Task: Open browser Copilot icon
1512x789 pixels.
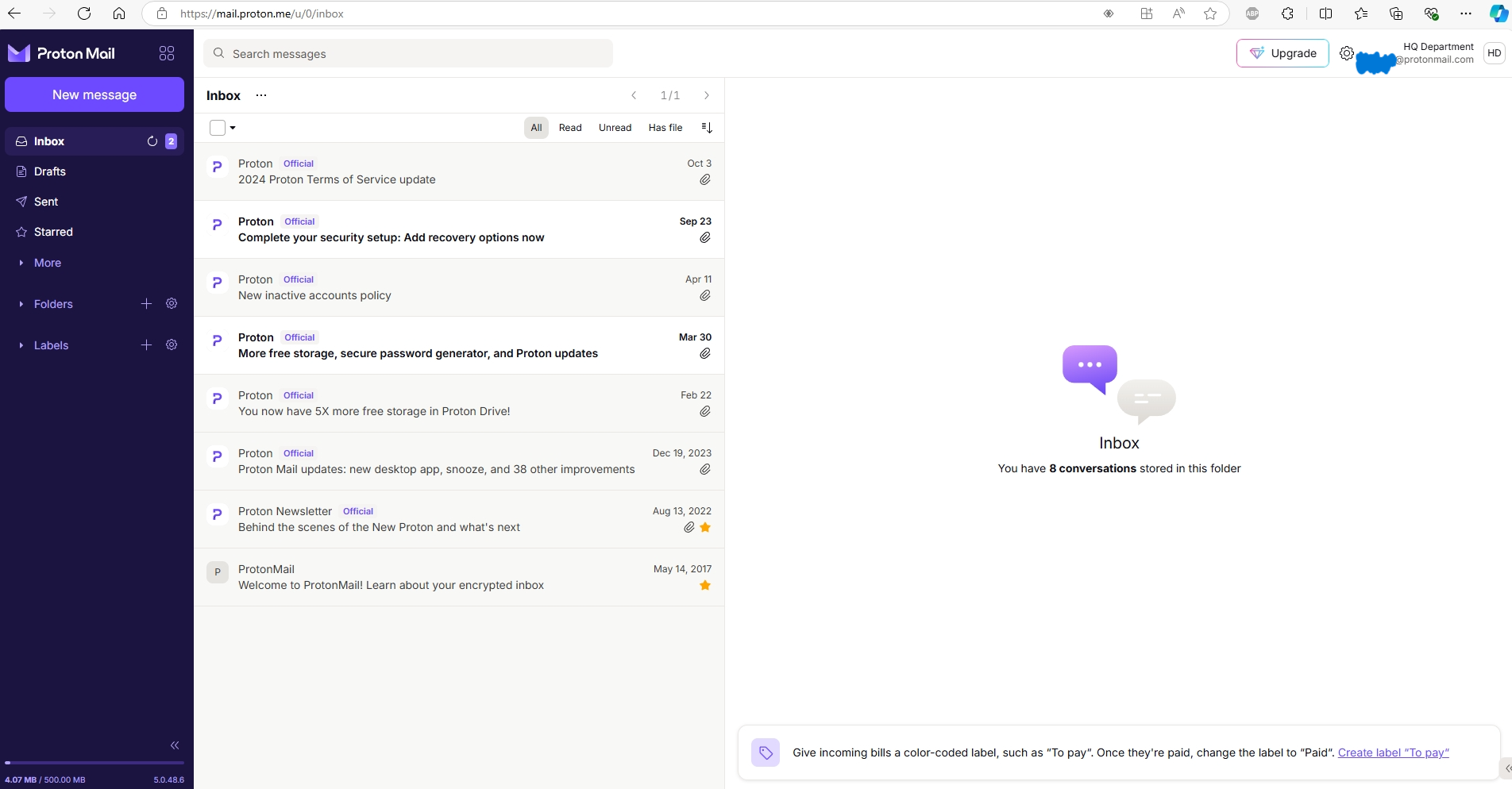Action: [x=1498, y=13]
